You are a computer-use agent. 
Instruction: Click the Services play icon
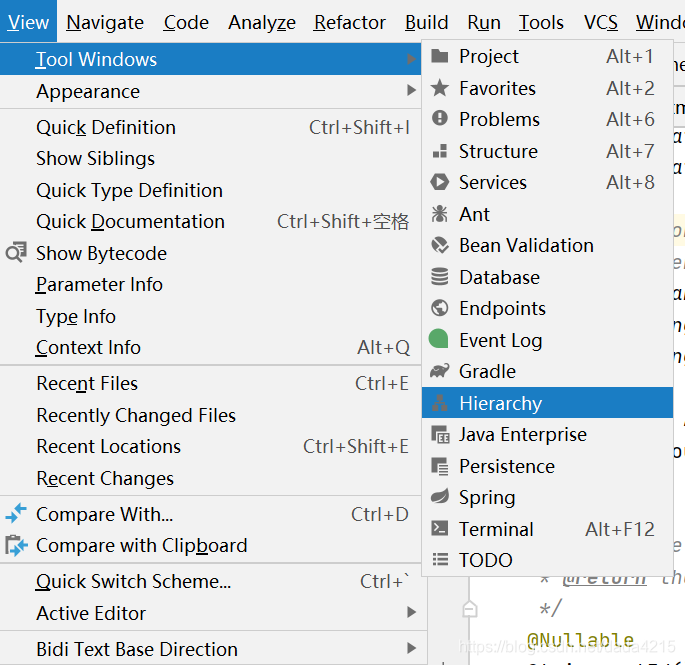coord(439,182)
